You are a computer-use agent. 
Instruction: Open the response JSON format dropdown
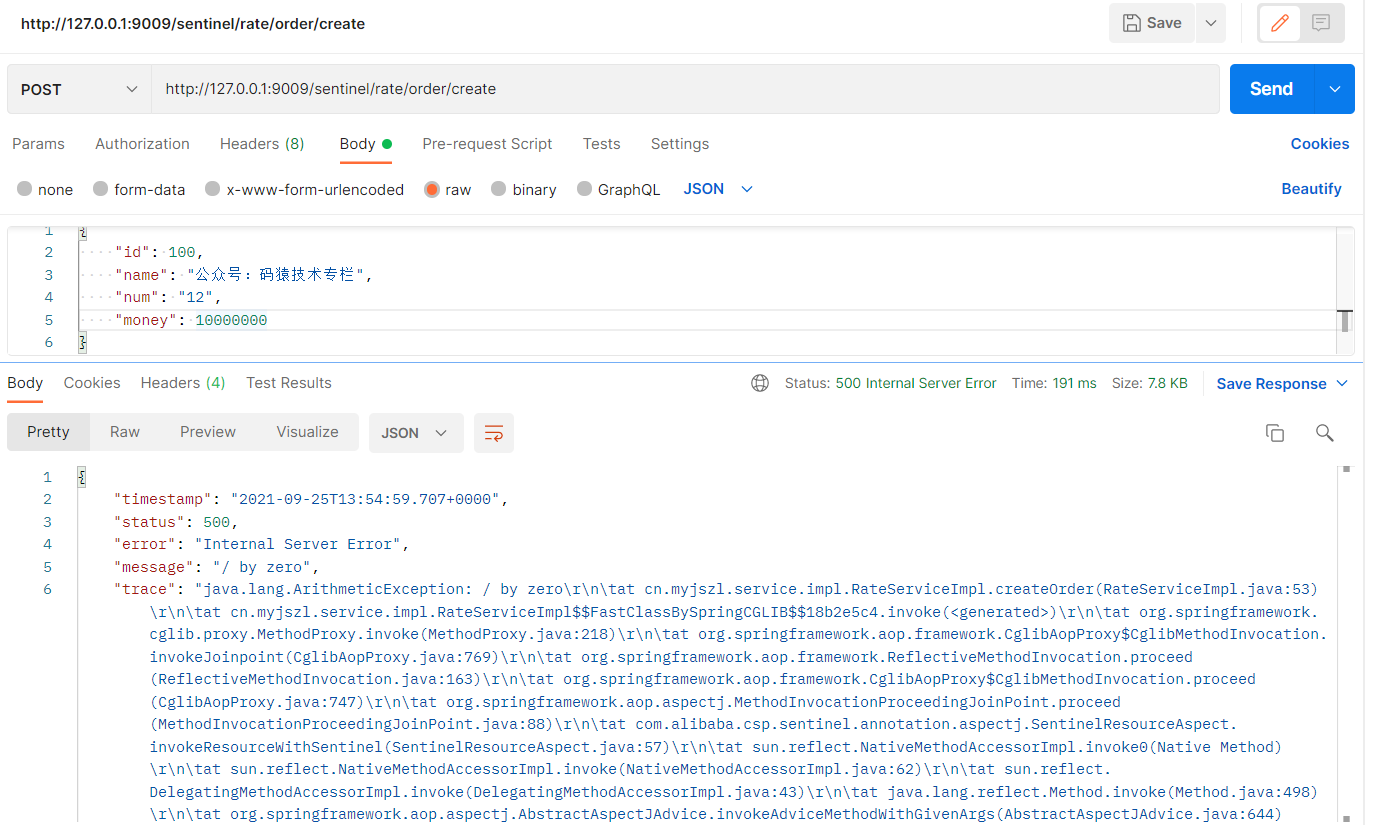point(416,433)
